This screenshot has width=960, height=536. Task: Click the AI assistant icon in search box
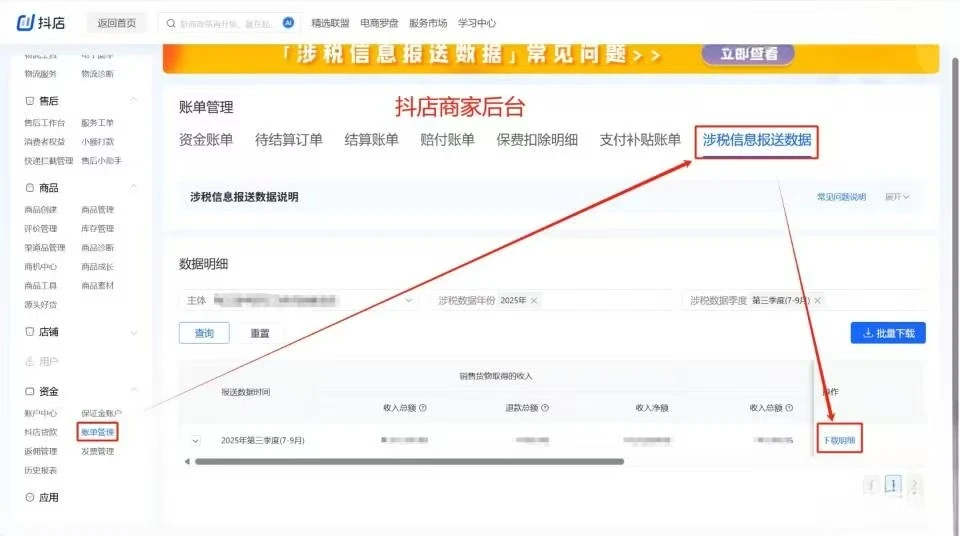tap(288, 22)
